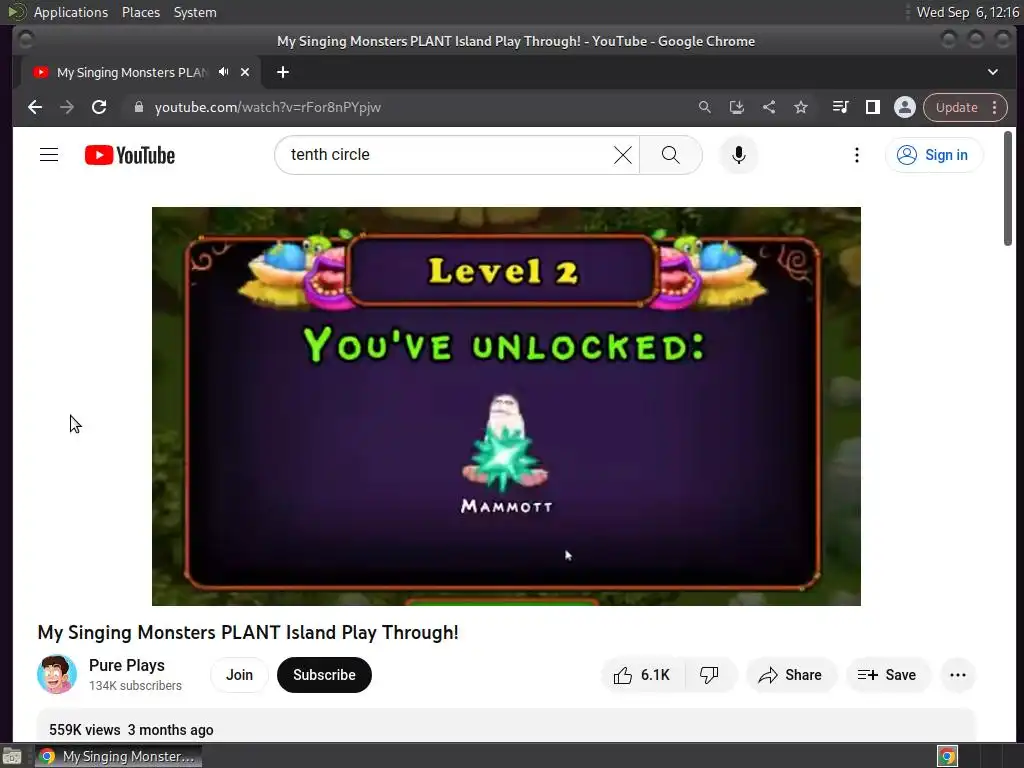The image size is (1024, 768).
Task: Click Chrome tray icon in bottom panel
Action: click(x=948, y=756)
